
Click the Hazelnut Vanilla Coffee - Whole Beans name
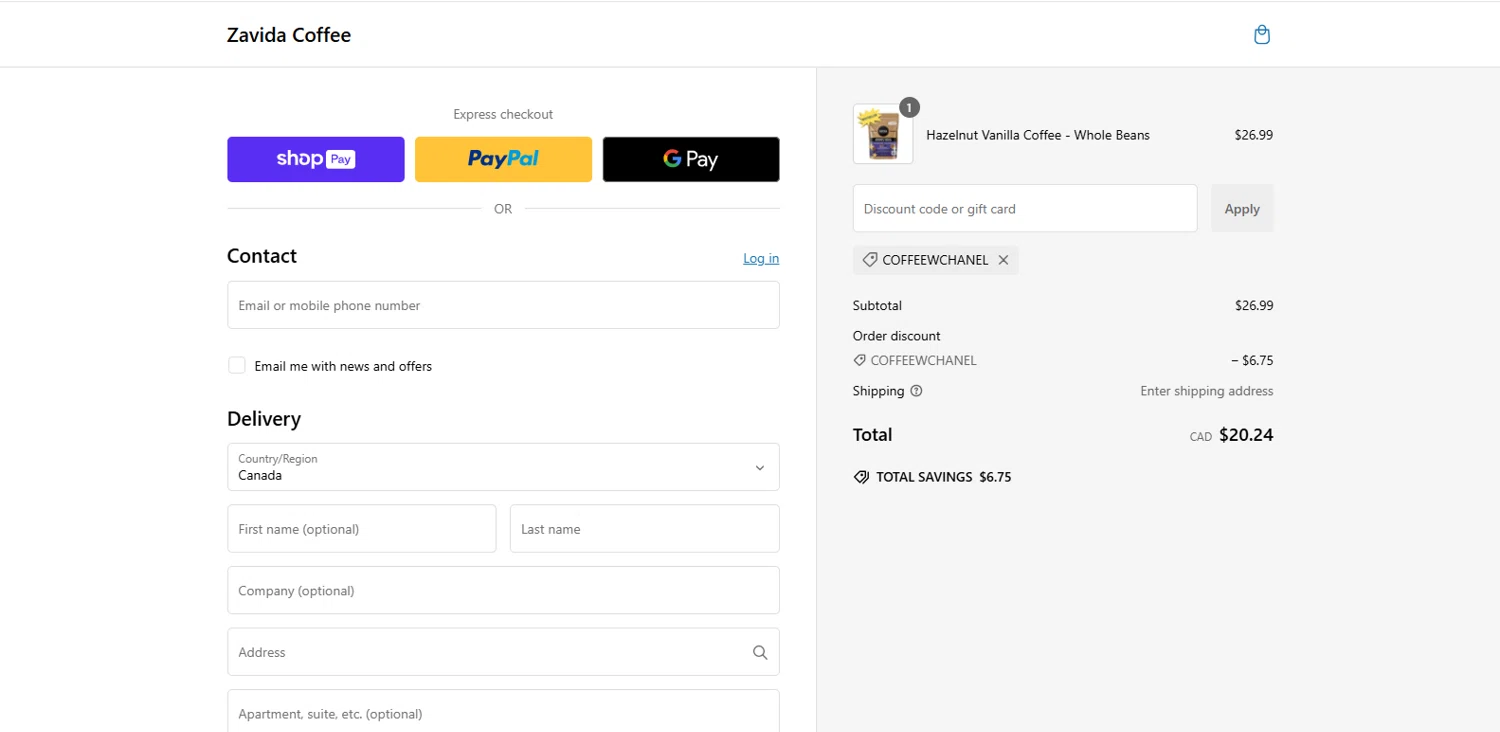tap(1038, 135)
